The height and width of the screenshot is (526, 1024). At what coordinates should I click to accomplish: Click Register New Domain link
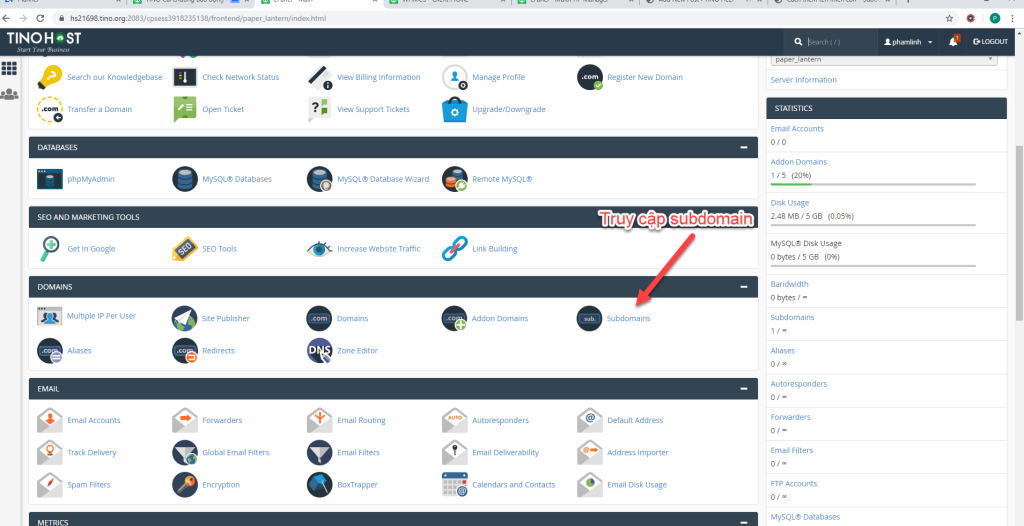click(x=645, y=77)
